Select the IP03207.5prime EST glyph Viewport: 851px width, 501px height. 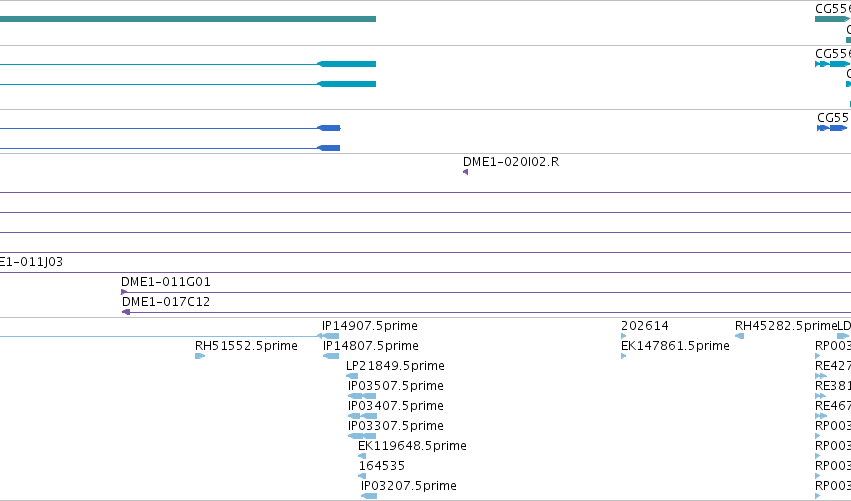369,496
